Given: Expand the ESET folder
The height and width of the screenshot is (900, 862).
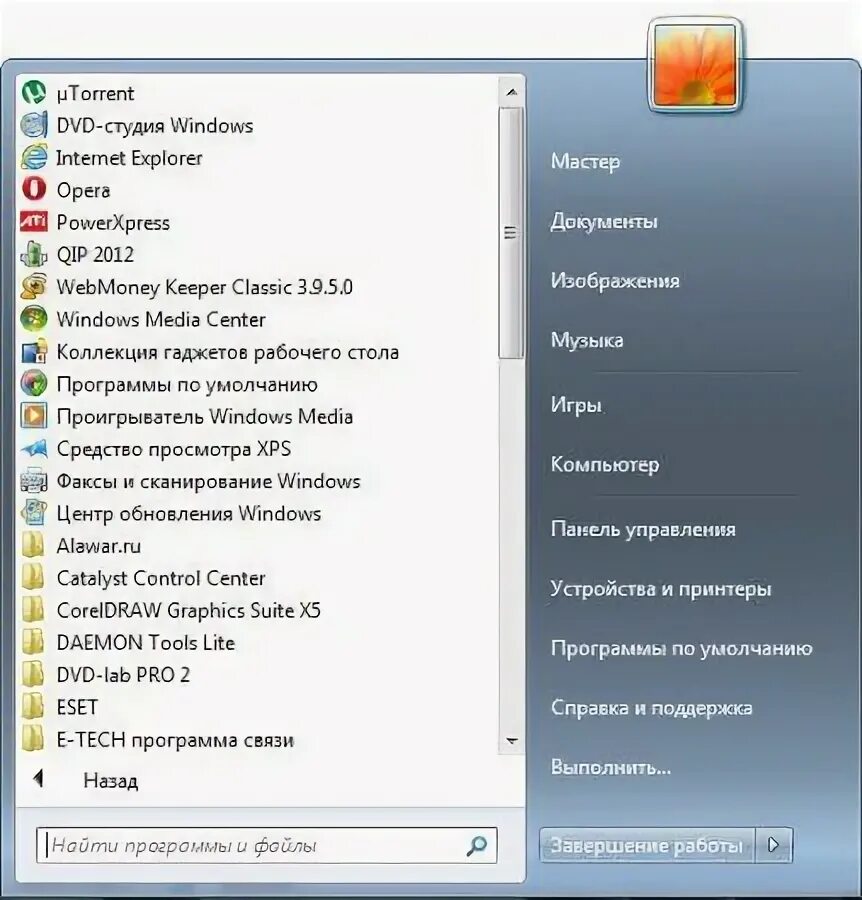Looking at the screenshot, I should point(33,707).
